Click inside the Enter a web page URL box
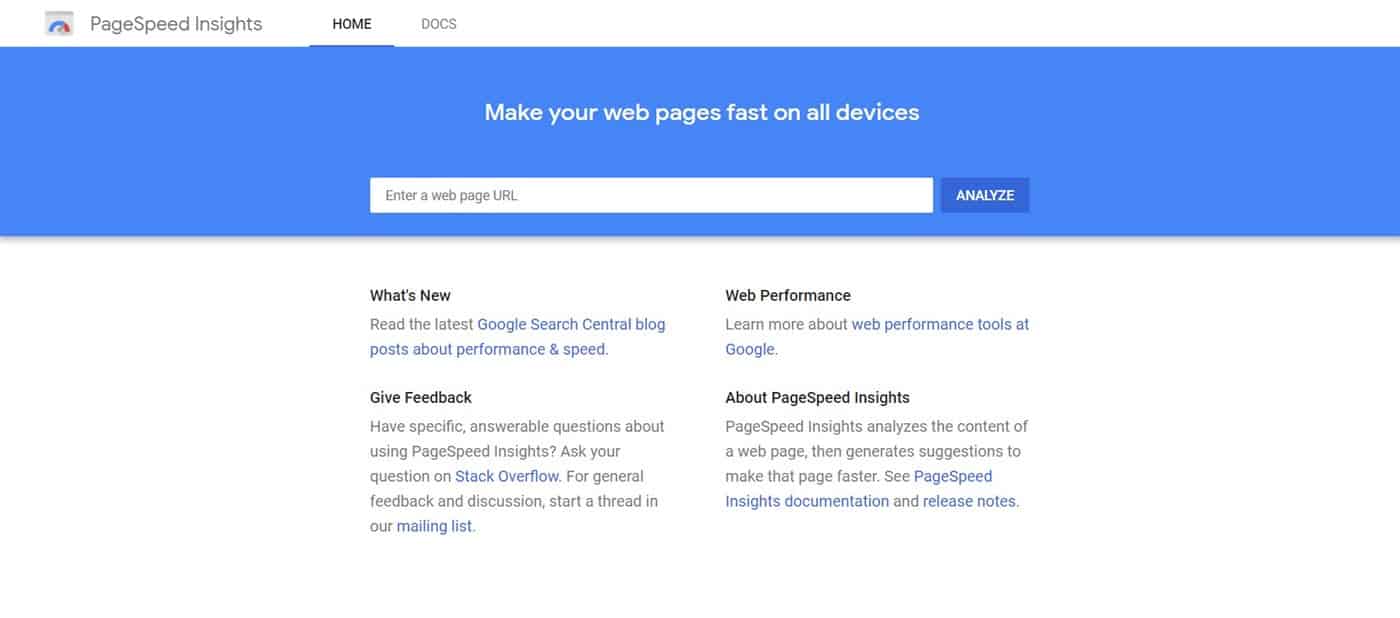This screenshot has height=618, width=1400. 650,195
